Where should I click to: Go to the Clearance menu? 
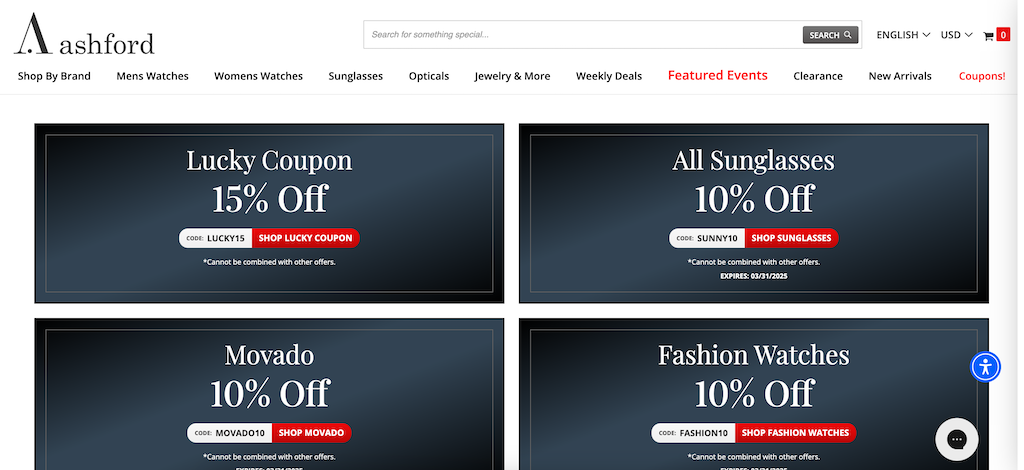click(818, 76)
